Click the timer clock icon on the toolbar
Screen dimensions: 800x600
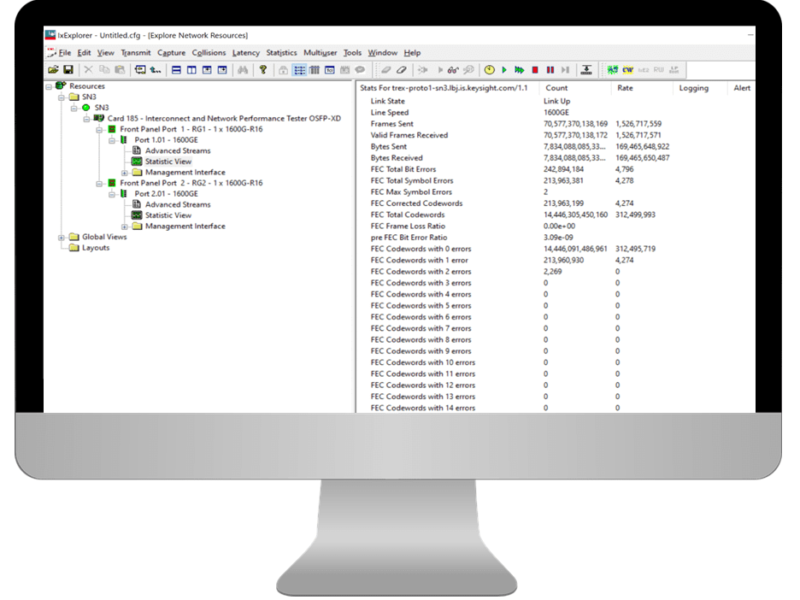490,70
